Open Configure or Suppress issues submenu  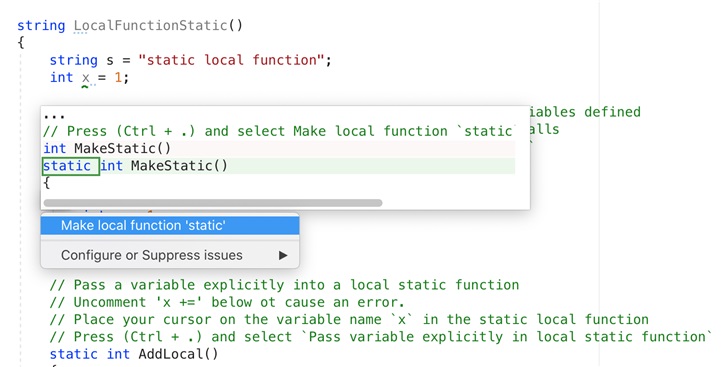tap(170, 255)
